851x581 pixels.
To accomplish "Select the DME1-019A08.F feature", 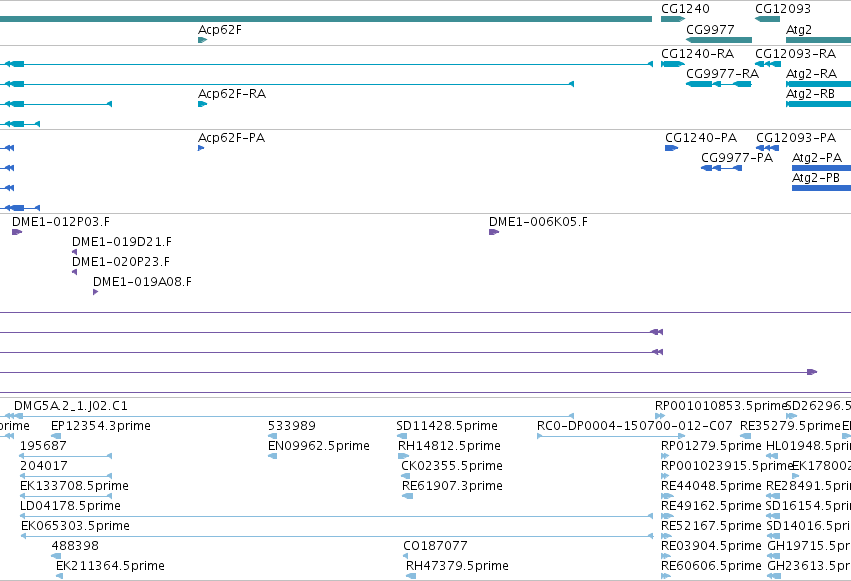I will (96, 292).
